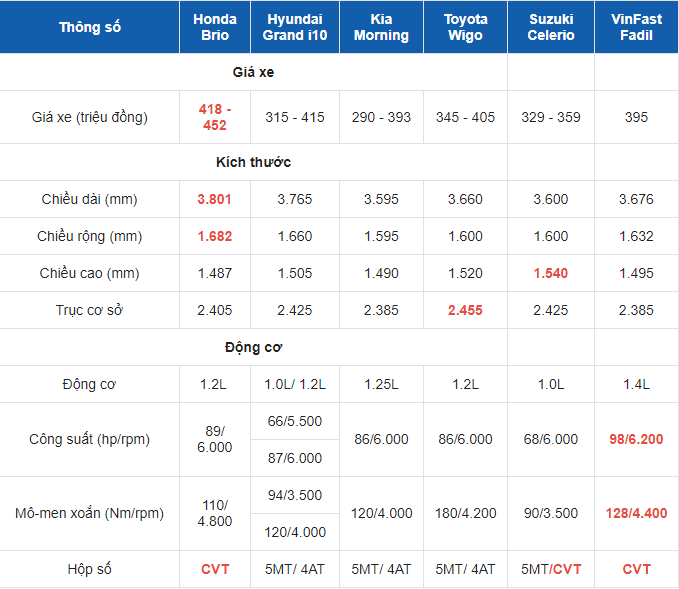Click the engine value '1.25L'
This screenshot has height=589, width=679.
[x=381, y=384]
